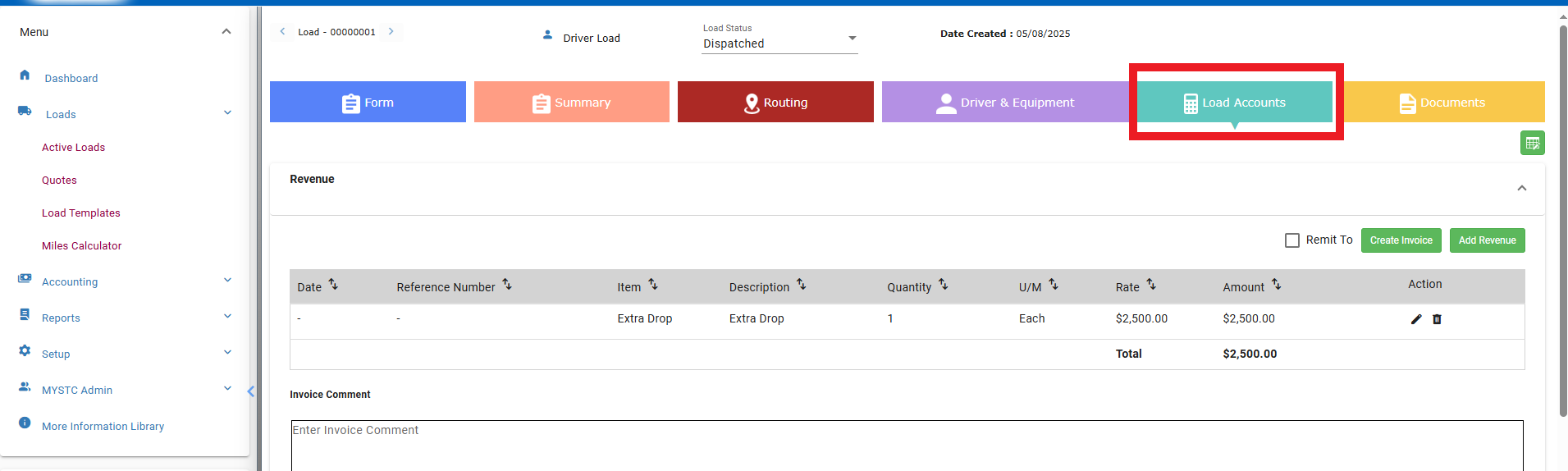Image resolution: width=1568 pixels, height=471 pixels.
Task: Click the Dashboard home icon
Action: (25, 75)
